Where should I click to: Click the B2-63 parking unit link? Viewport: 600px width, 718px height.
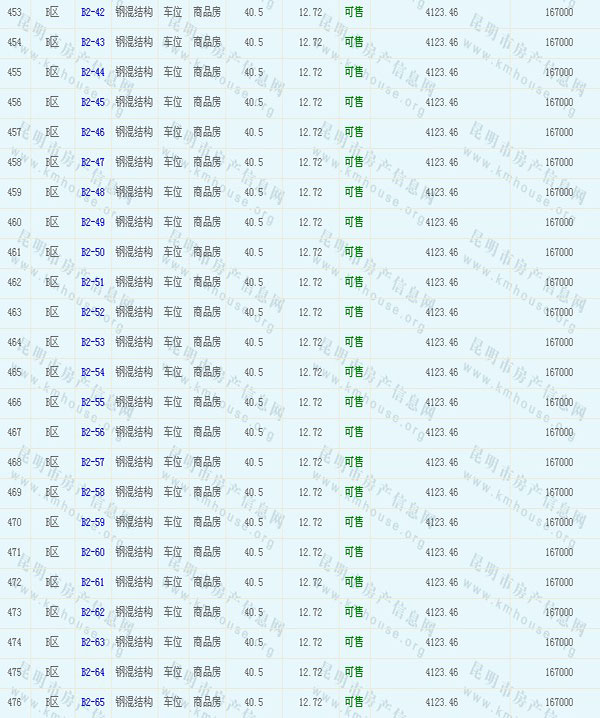92,642
